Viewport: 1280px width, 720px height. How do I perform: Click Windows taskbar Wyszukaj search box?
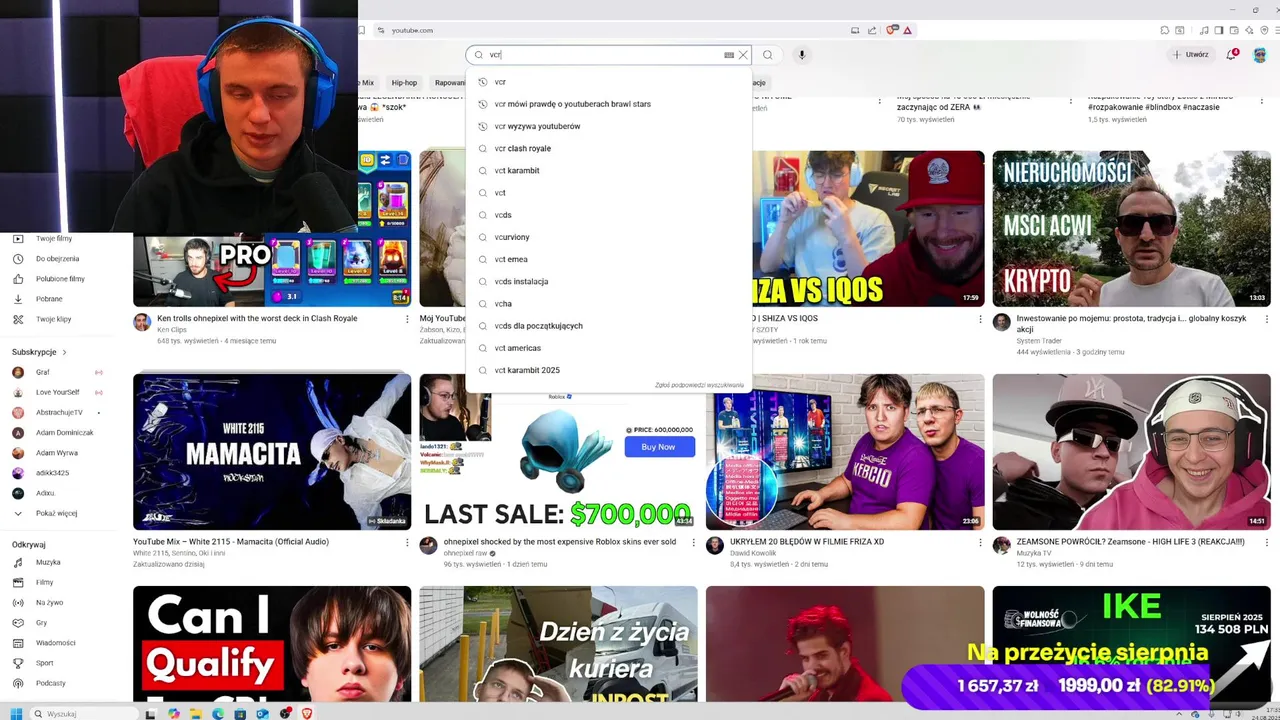point(85,714)
